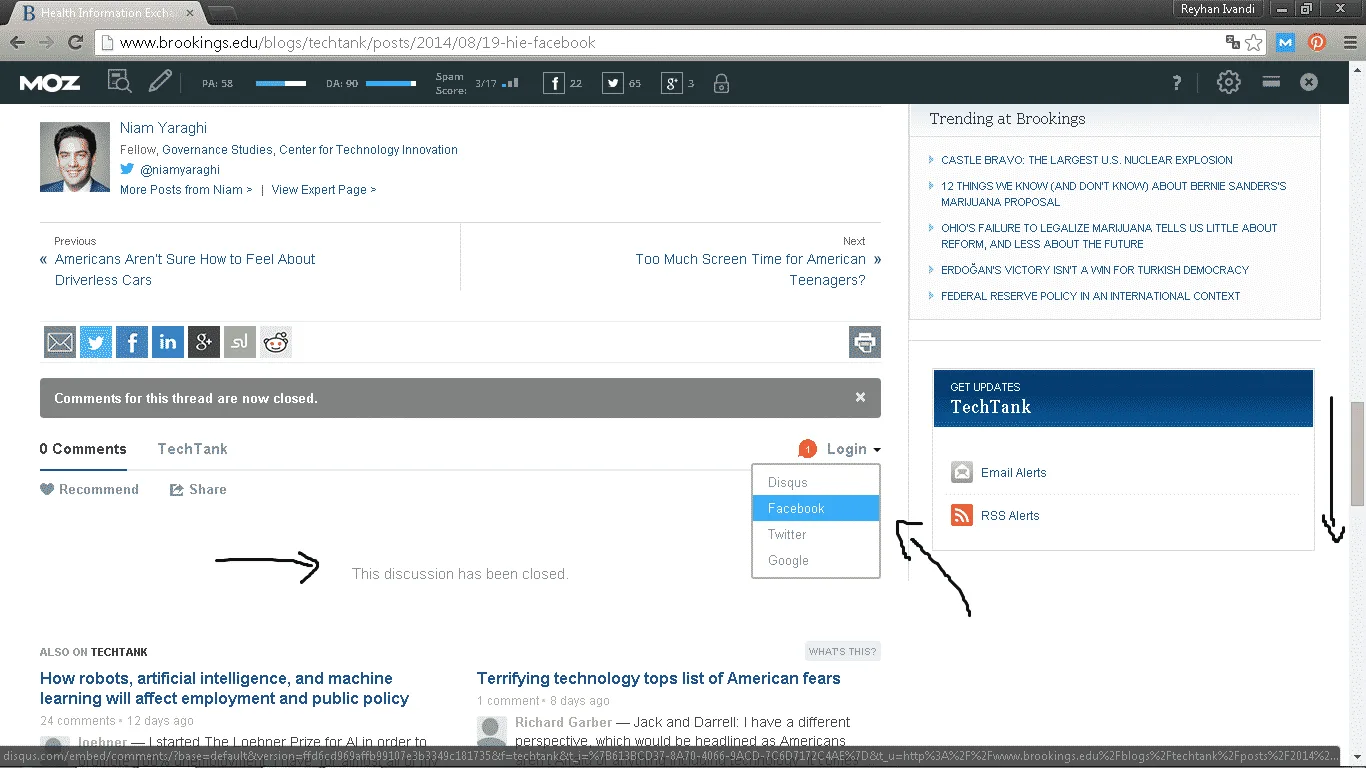1366x768 pixels.
Task: Open MozBar settings gear
Action: click(x=1228, y=82)
